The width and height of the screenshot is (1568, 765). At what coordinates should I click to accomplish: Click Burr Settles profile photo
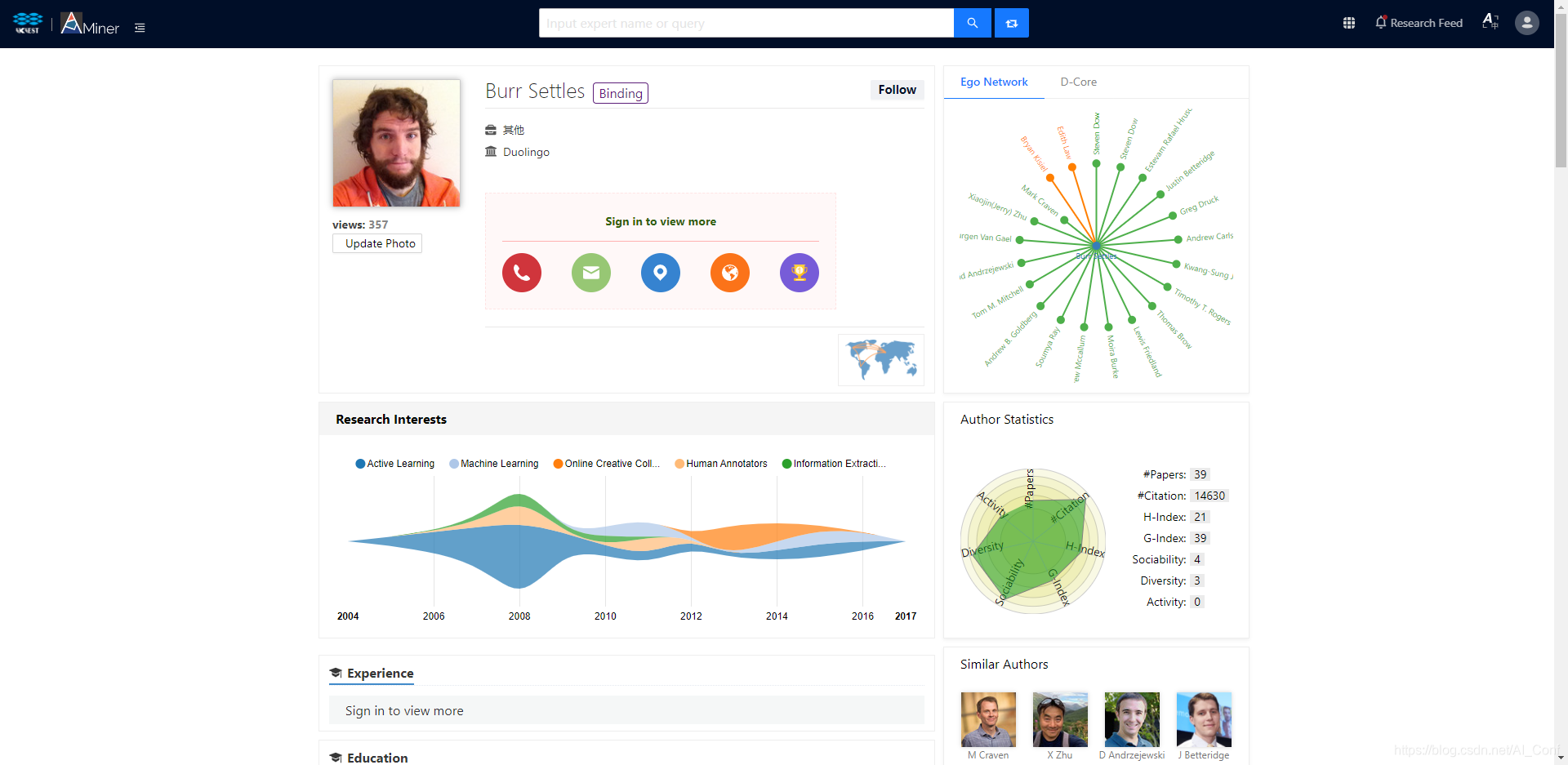pyautogui.click(x=396, y=143)
